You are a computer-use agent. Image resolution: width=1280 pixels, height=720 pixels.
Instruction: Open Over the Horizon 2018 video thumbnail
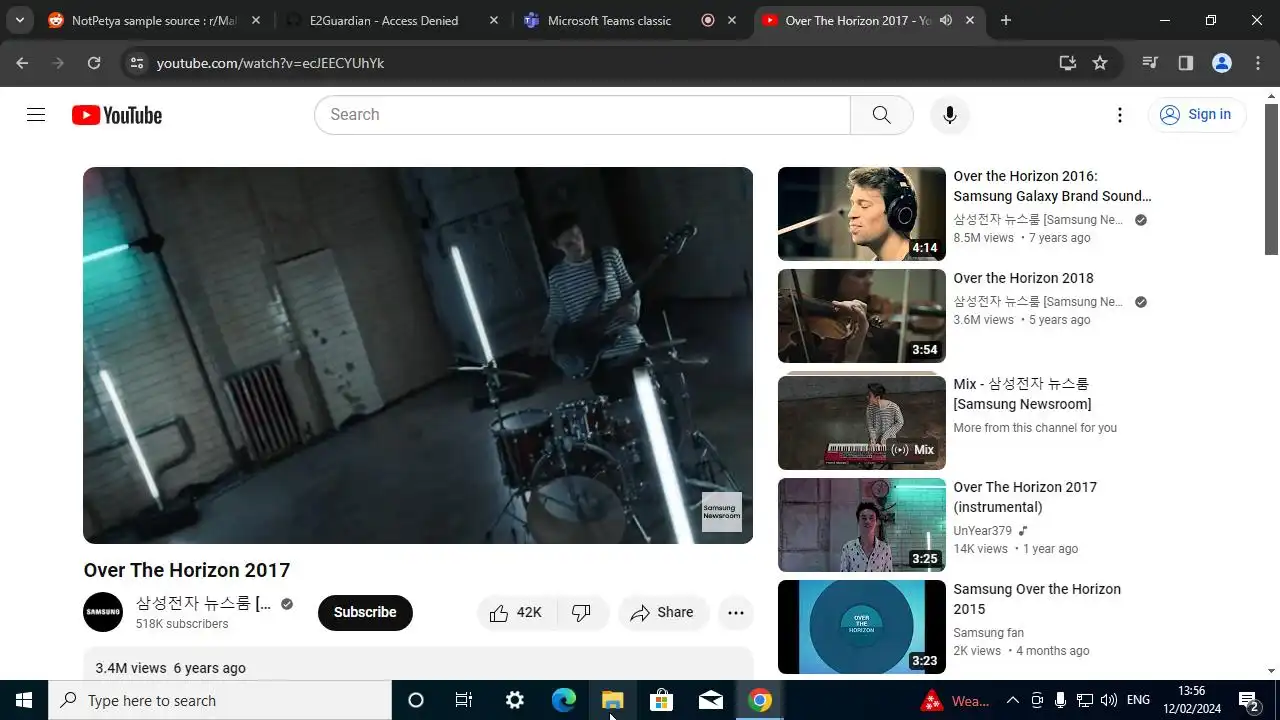tap(862, 316)
